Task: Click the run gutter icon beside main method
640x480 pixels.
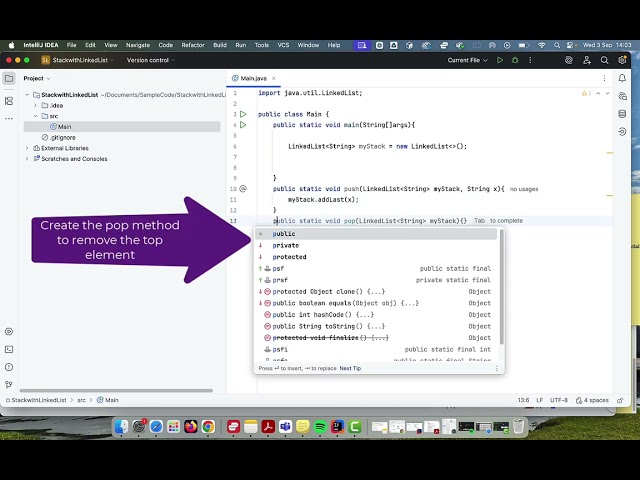Action: [x=243, y=125]
